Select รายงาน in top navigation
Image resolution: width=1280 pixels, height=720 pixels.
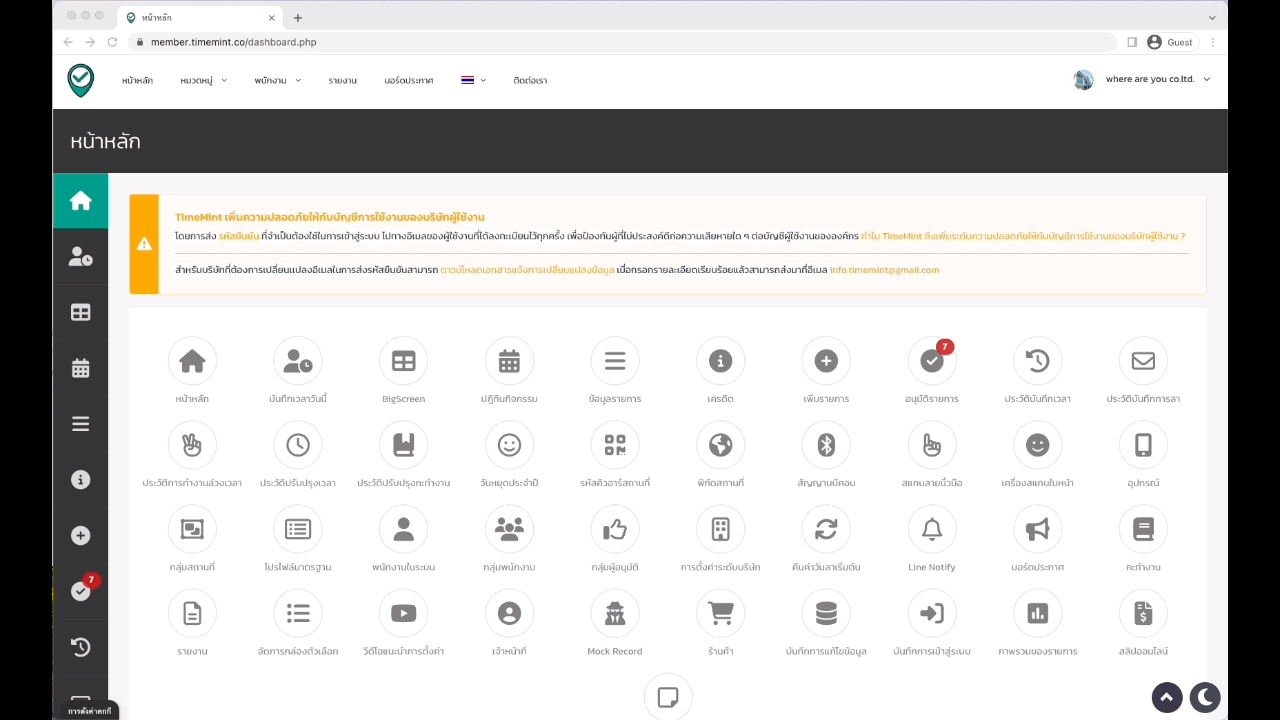coord(342,80)
